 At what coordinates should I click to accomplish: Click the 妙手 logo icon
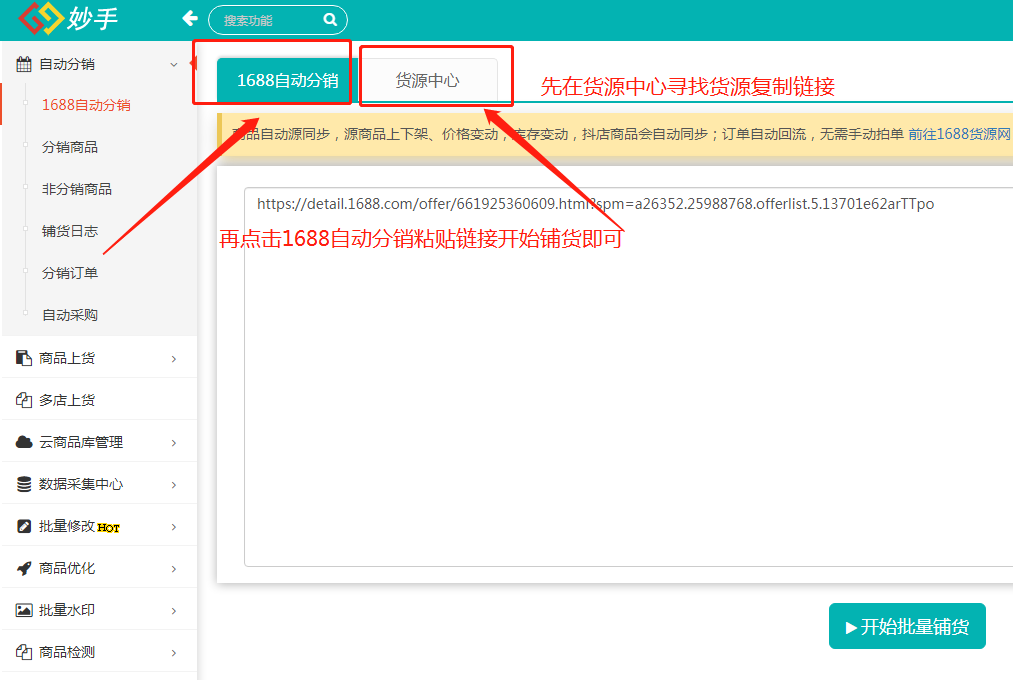pyautogui.click(x=41, y=18)
